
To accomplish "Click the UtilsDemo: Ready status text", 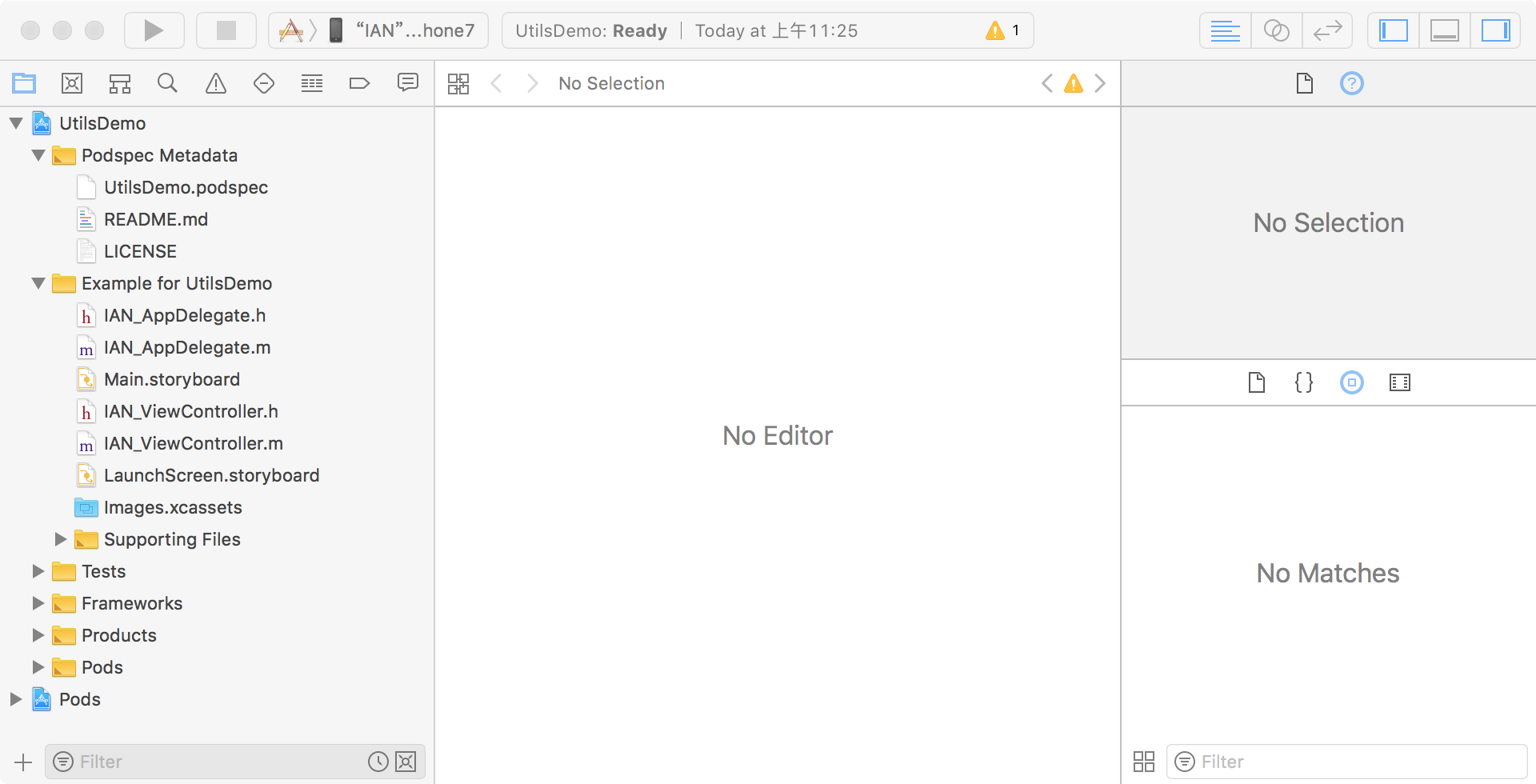I will point(591,30).
